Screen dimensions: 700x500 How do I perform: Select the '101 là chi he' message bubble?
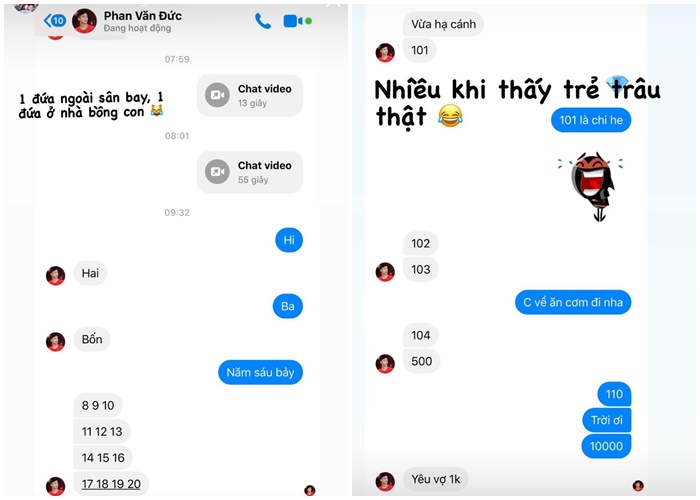coord(591,120)
